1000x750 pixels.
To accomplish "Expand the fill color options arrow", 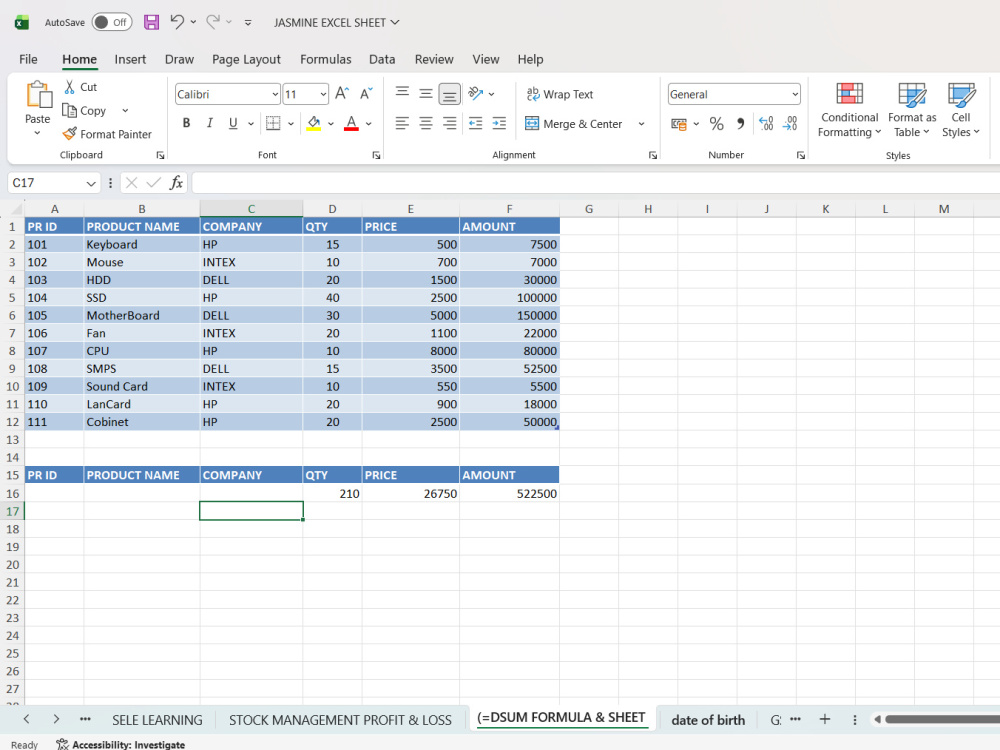I will click(x=330, y=124).
